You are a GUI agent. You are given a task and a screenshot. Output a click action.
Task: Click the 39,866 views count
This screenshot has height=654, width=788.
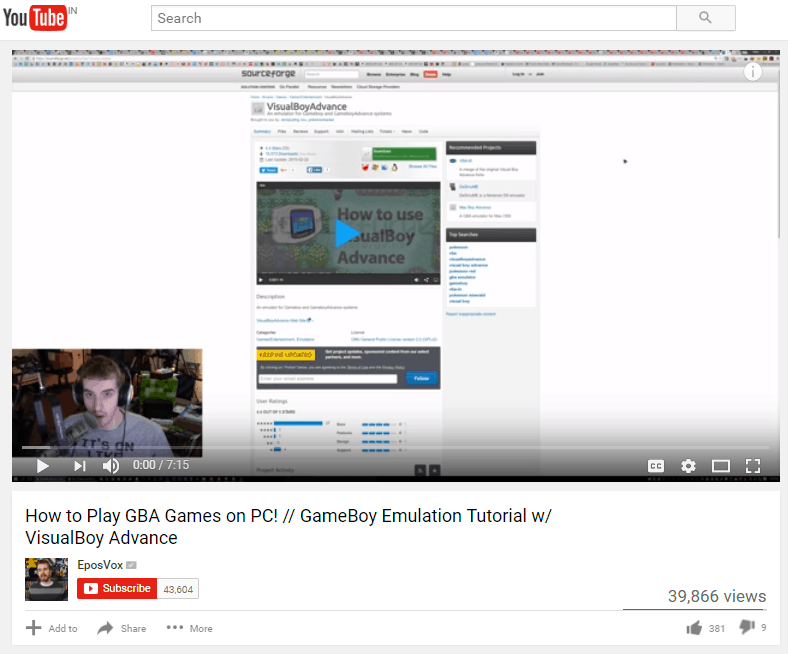pos(717,596)
